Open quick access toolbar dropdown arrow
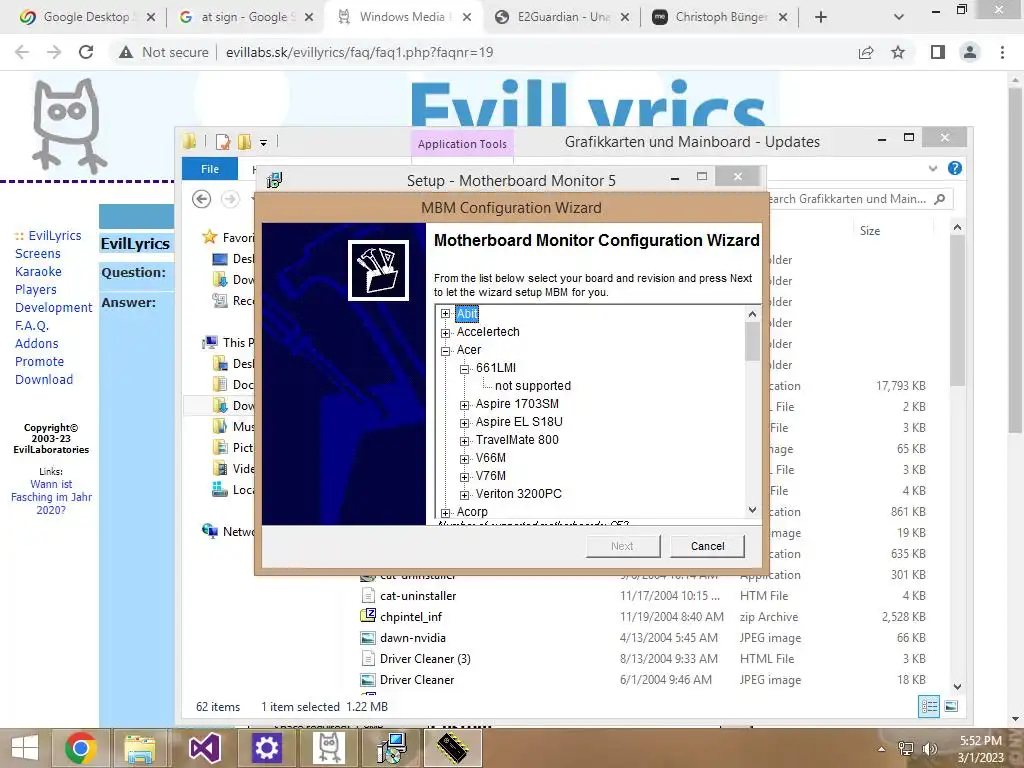The width and height of the screenshot is (1024, 768). (263, 142)
